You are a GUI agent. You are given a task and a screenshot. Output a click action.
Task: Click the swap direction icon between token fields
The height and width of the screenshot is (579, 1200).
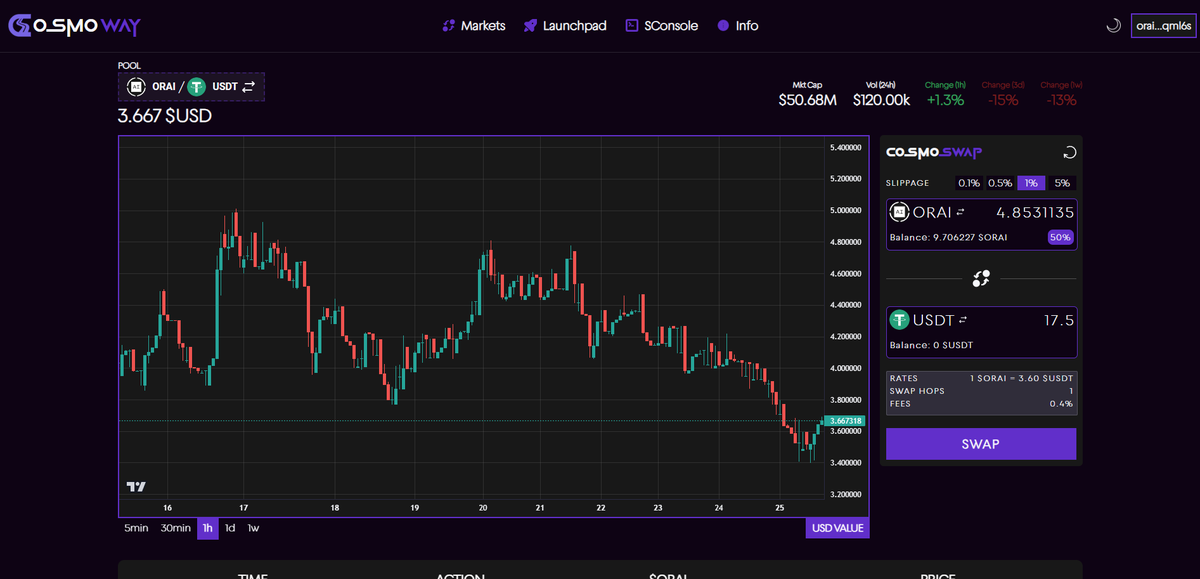tap(981, 278)
